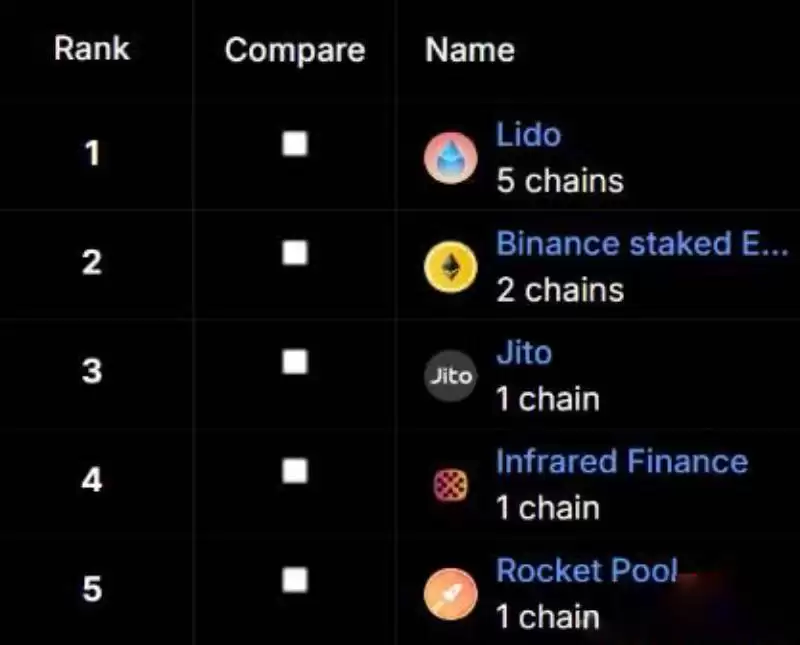Click the Jito logo icon
800x645 pixels.
tap(450, 376)
